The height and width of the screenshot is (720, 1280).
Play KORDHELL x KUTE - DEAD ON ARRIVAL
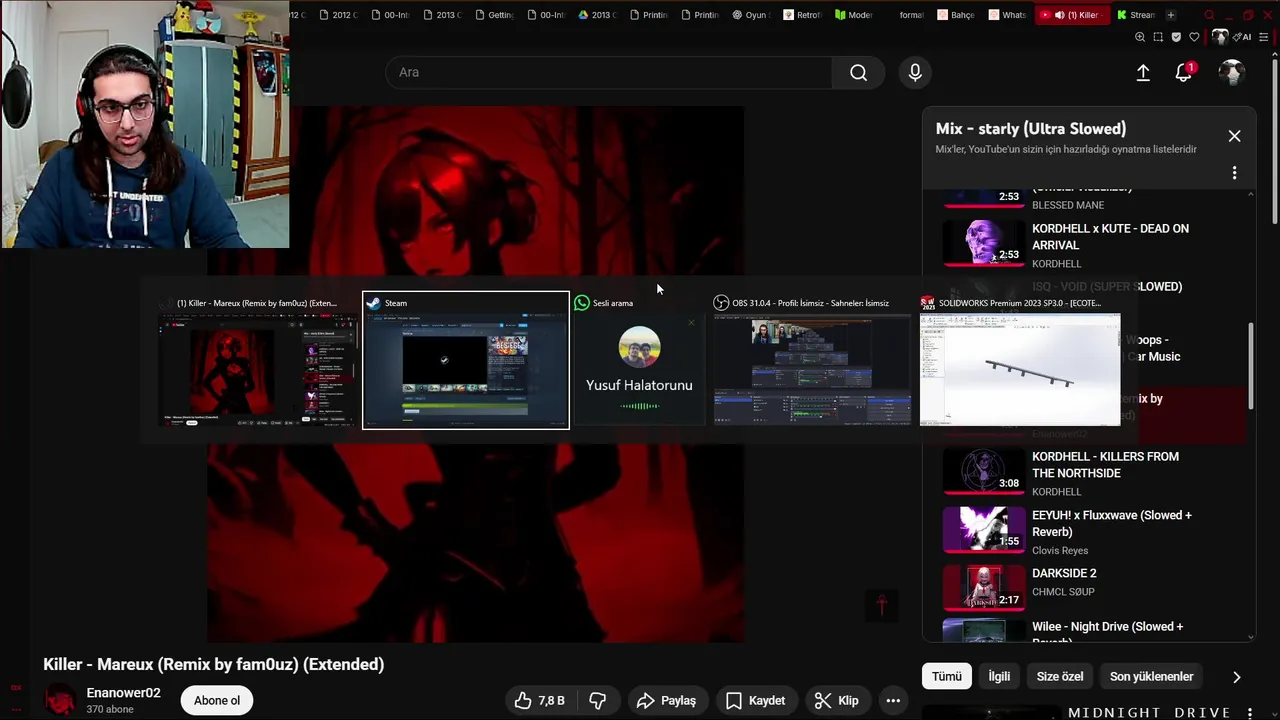pyautogui.click(x=1110, y=237)
